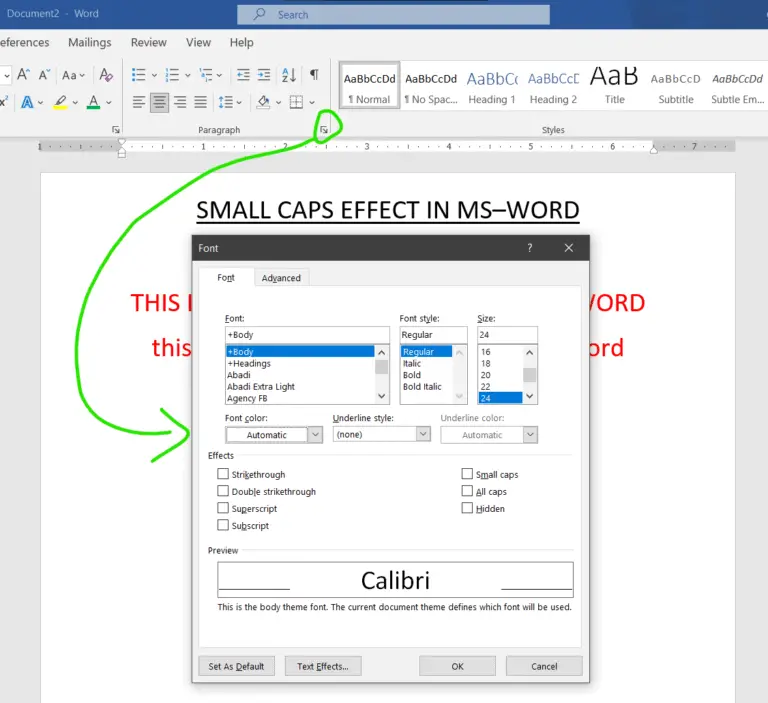
Task: Click the Clear All Formatting icon
Action: coord(106,75)
